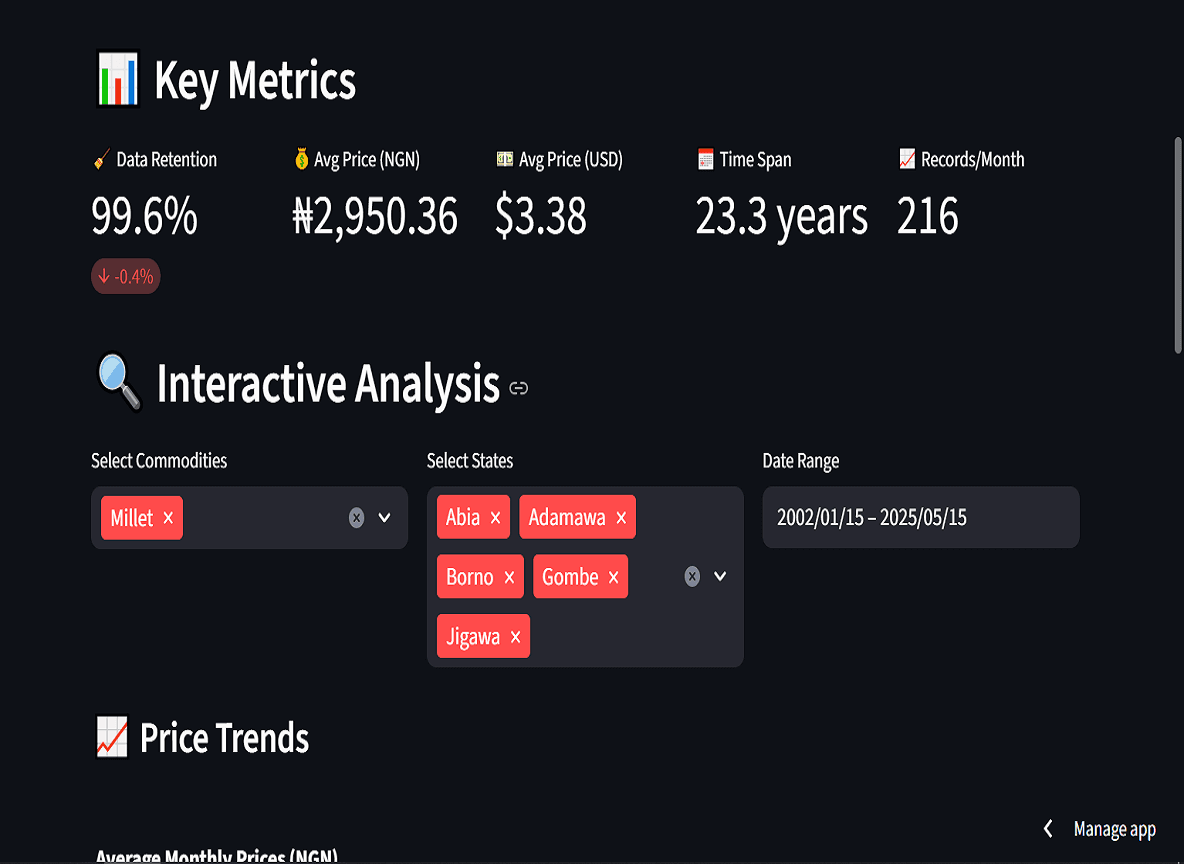Screen dimensions: 1184x864
Task: Click the ruler icon beside Data Retention
Action: (x=98, y=158)
